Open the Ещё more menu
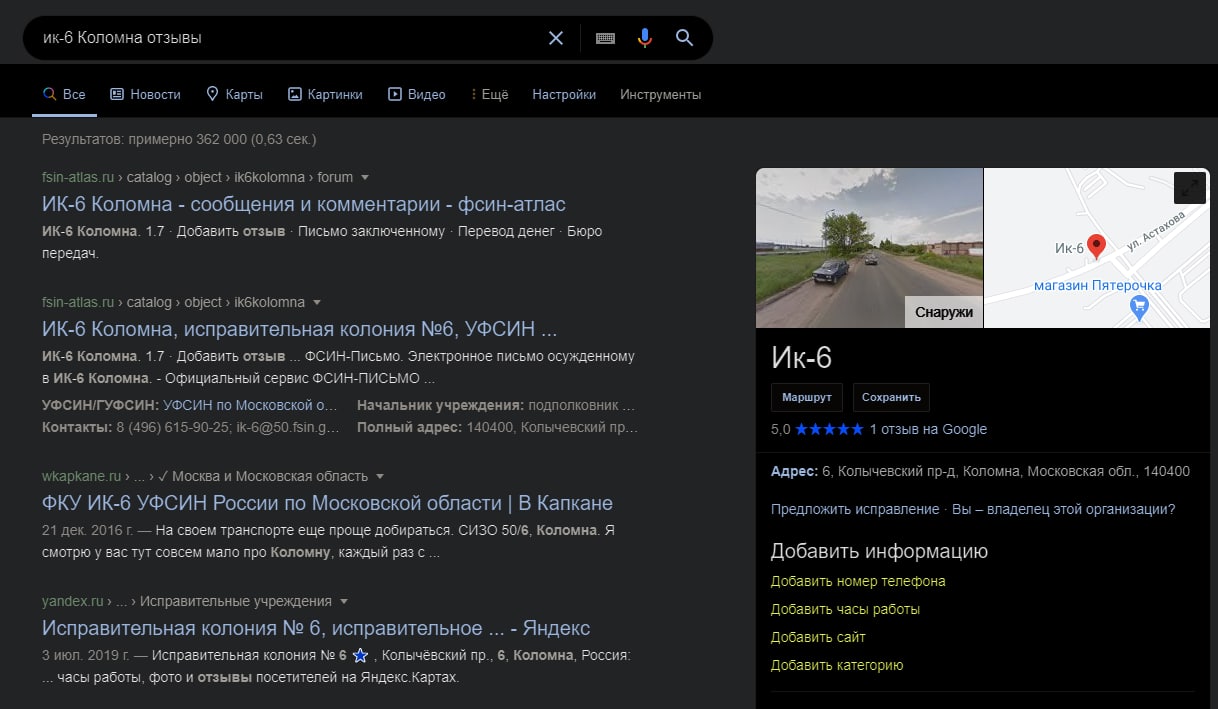This screenshot has height=709, width=1218. pos(489,94)
